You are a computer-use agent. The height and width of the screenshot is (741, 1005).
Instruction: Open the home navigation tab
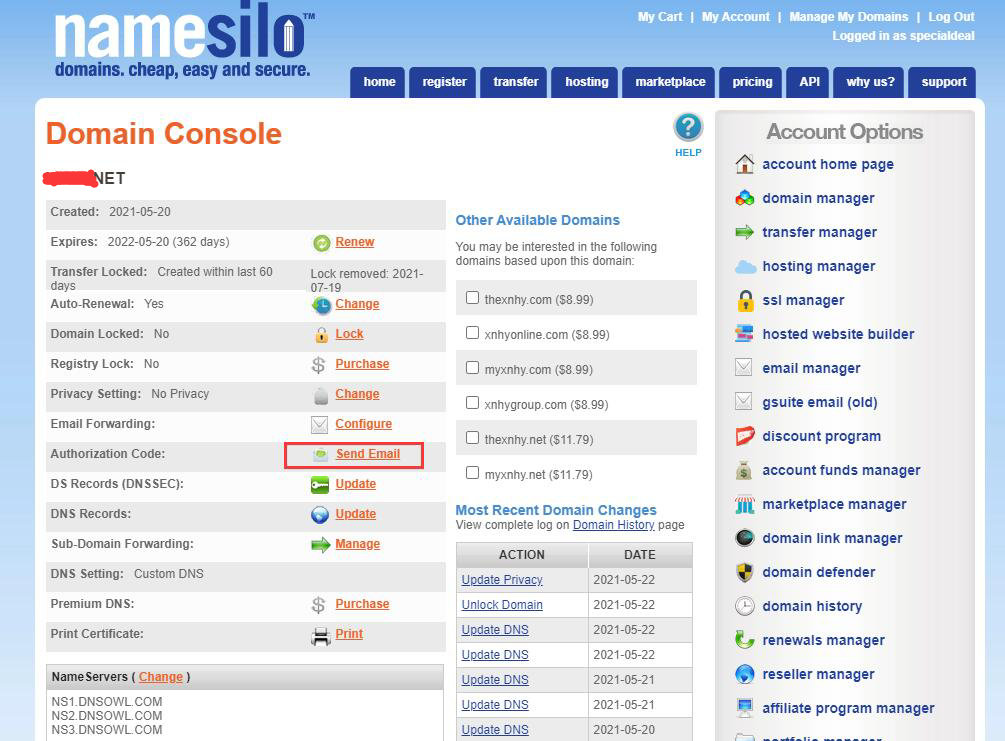click(378, 82)
